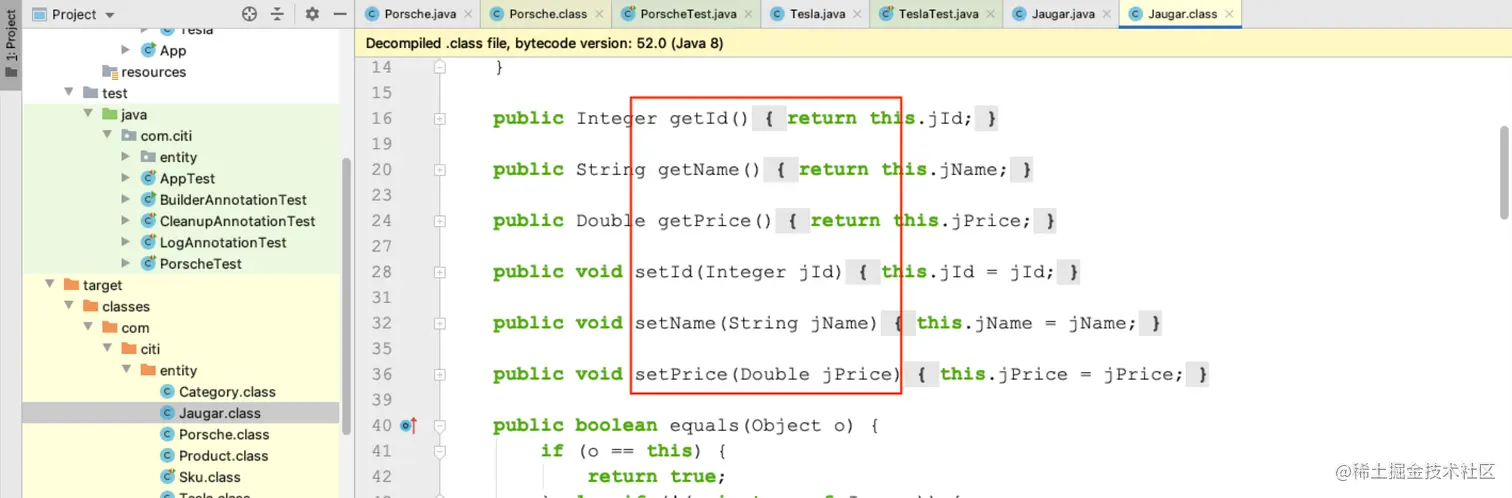Click the collapse all icon in Project panel
1512x498 pixels.
[278, 14]
